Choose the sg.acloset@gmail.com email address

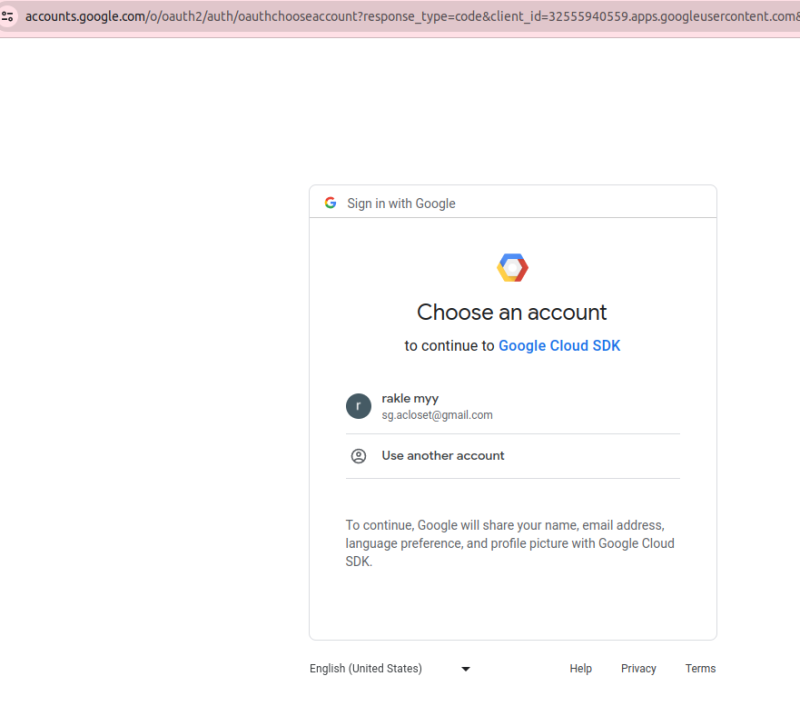pyautogui.click(x=437, y=415)
